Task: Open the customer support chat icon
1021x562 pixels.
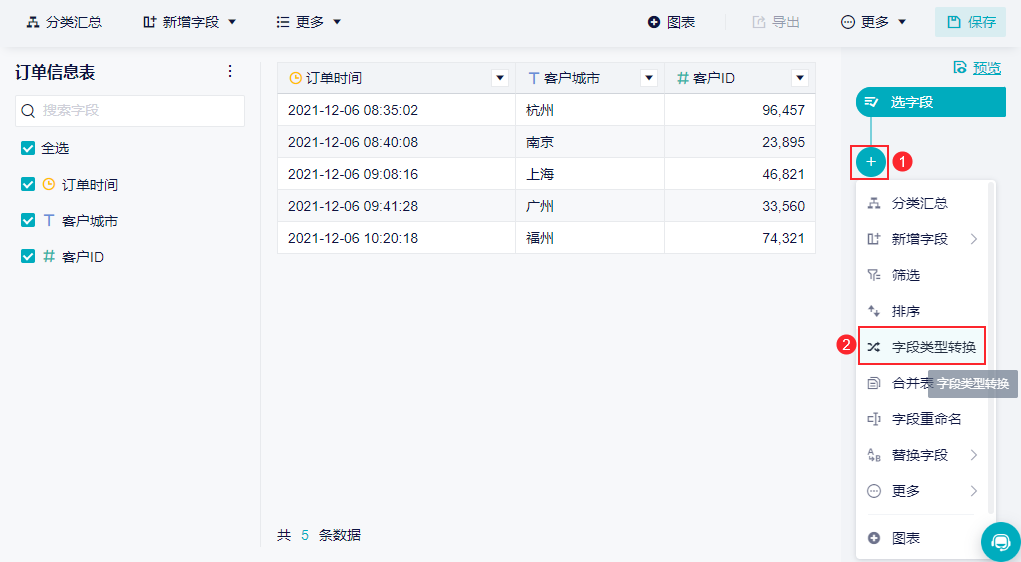Action: pyautogui.click(x=1000, y=541)
